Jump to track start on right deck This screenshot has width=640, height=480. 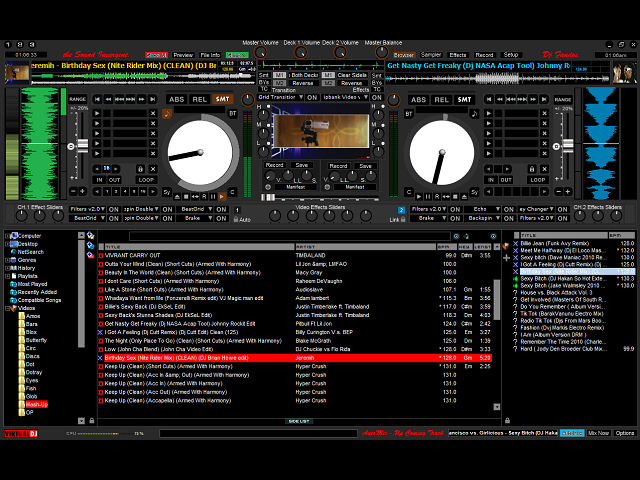489,99
